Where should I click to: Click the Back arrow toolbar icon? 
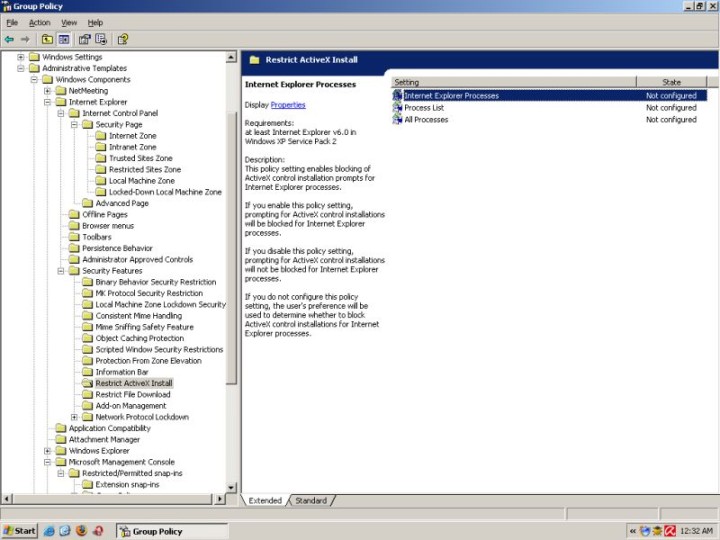click(10, 39)
